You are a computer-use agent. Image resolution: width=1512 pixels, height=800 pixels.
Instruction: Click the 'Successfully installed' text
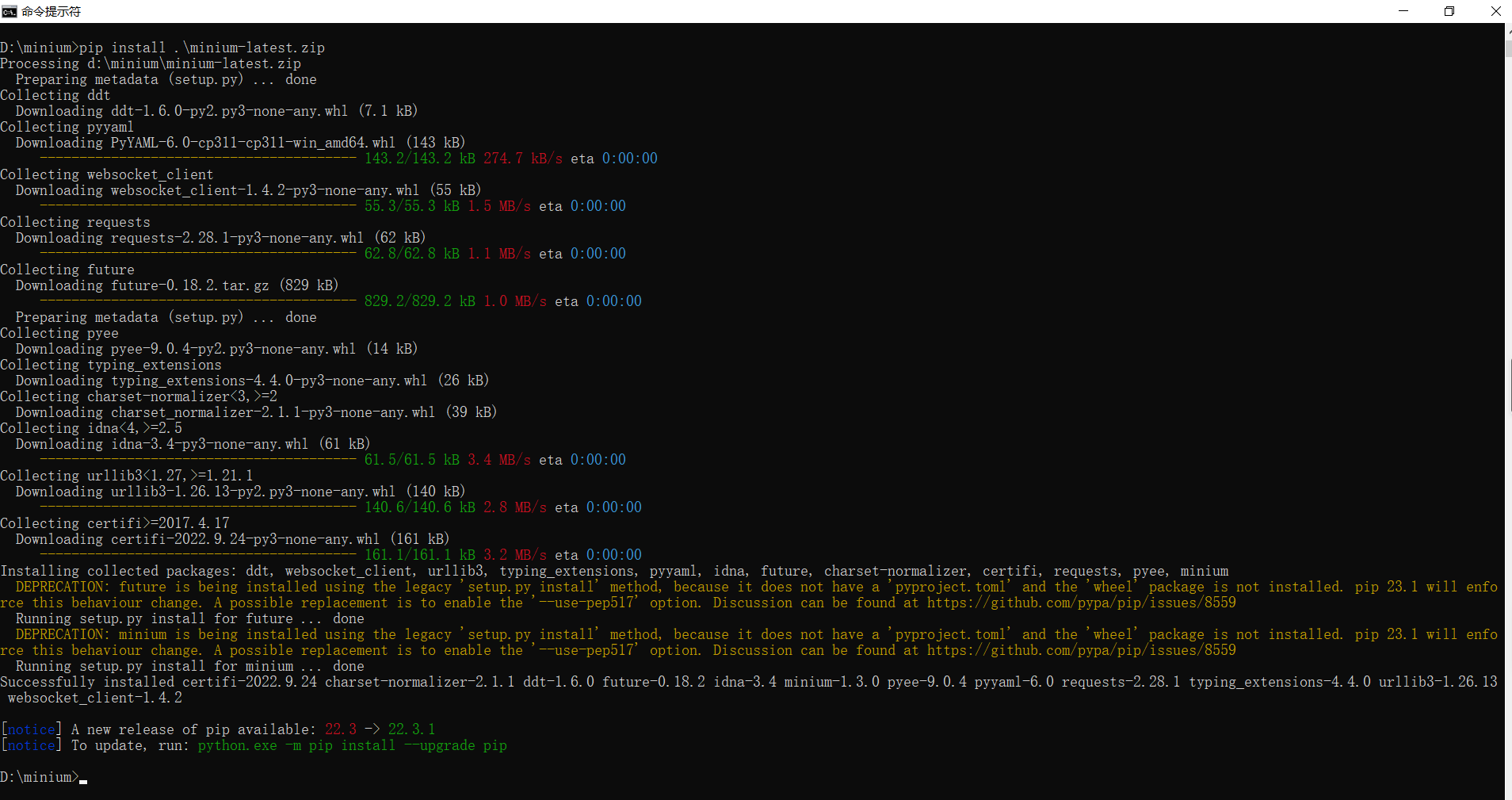(x=87, y=682)
